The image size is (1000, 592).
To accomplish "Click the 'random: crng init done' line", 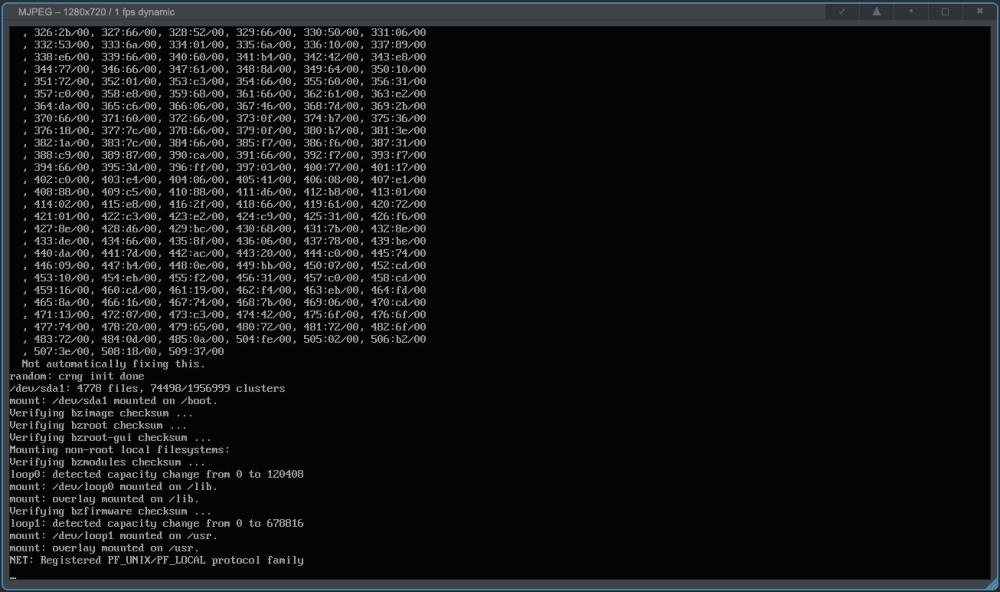I will click(x=77, y=376).
